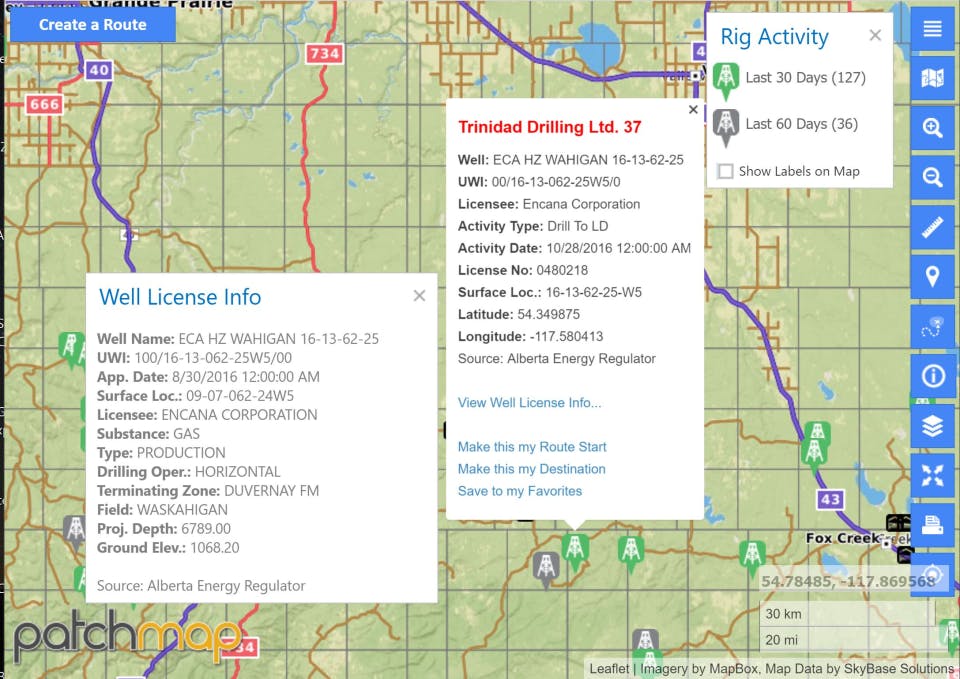Click the coordinates readout 54.78485
The image size is (960, 679).
(x=848, y=581)
